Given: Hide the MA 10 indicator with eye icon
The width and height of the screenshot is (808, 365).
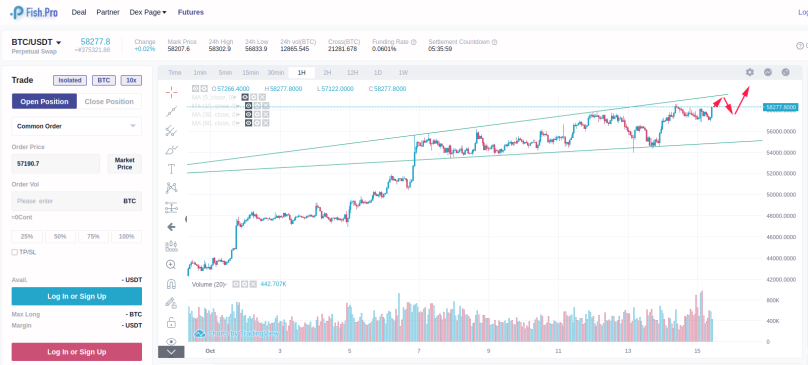Looking at the screenshot, I should point(248,106).
